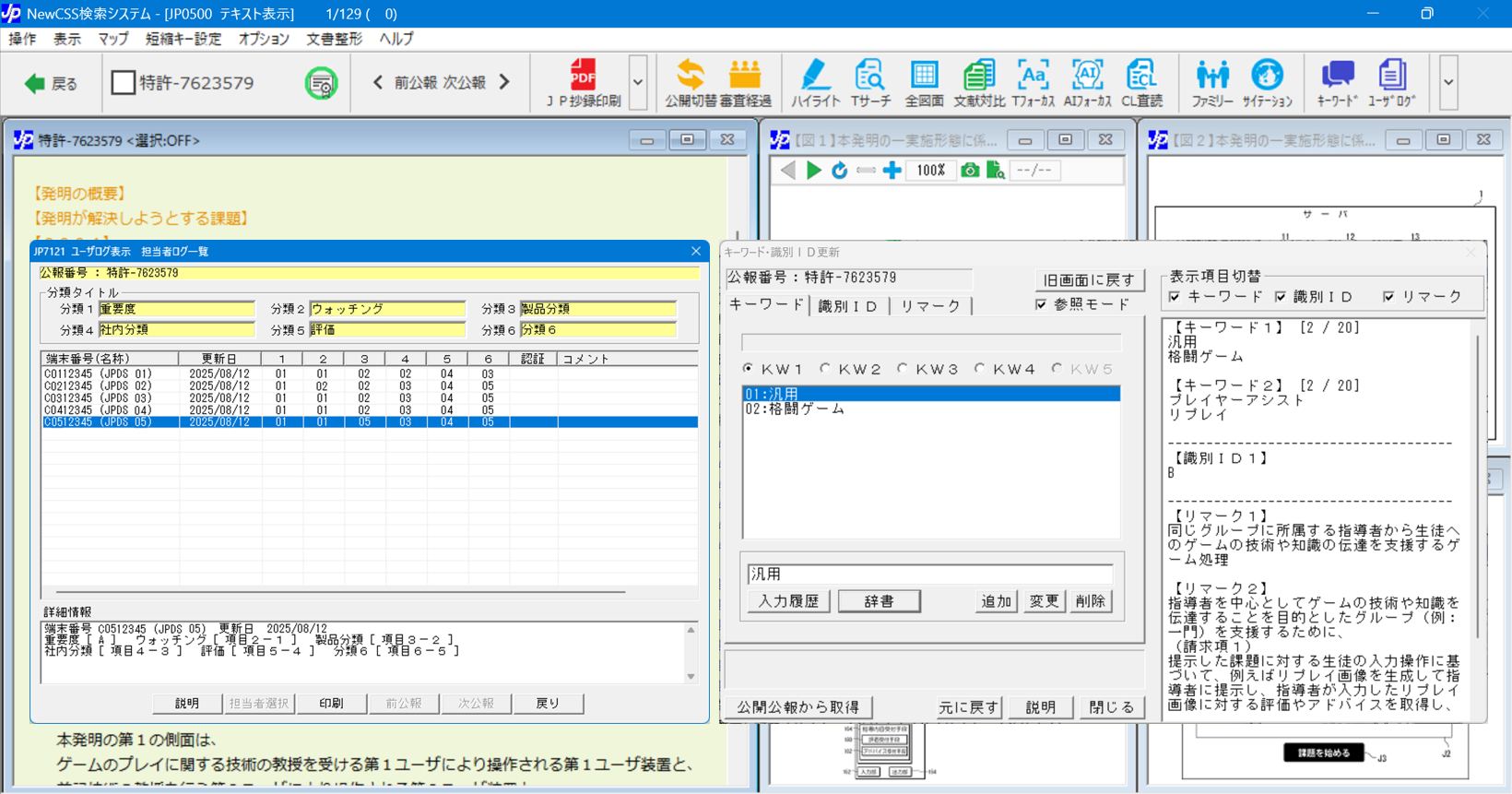
Task: Go to 前公報 with left chevron
Action: click(378, 82)
